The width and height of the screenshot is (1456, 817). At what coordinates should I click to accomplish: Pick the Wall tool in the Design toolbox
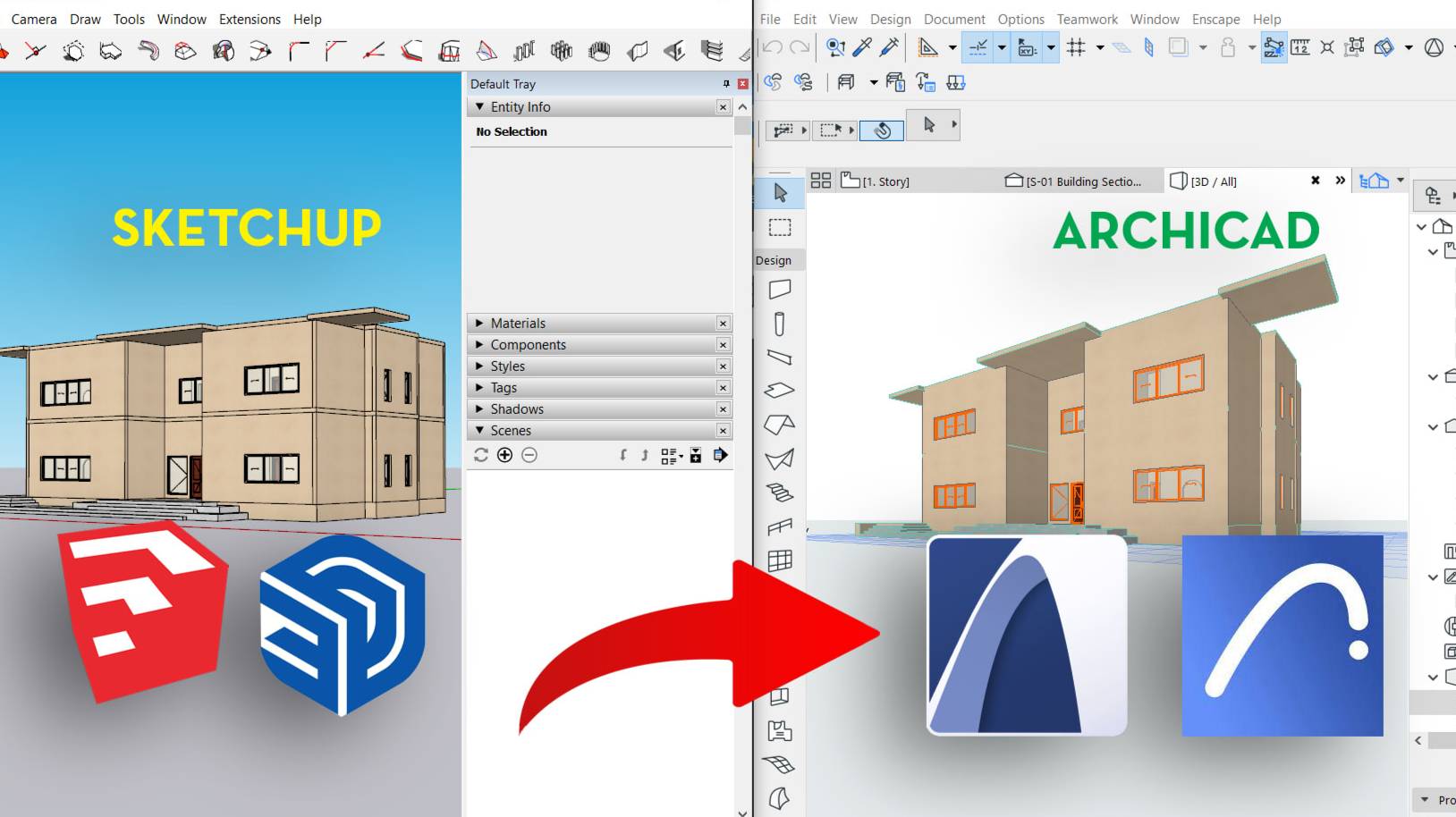coord(781,289)
